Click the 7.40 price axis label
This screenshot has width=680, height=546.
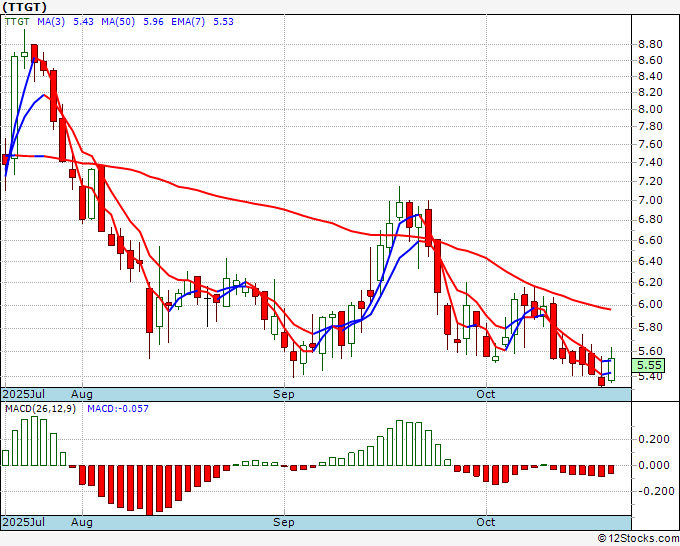650,163
